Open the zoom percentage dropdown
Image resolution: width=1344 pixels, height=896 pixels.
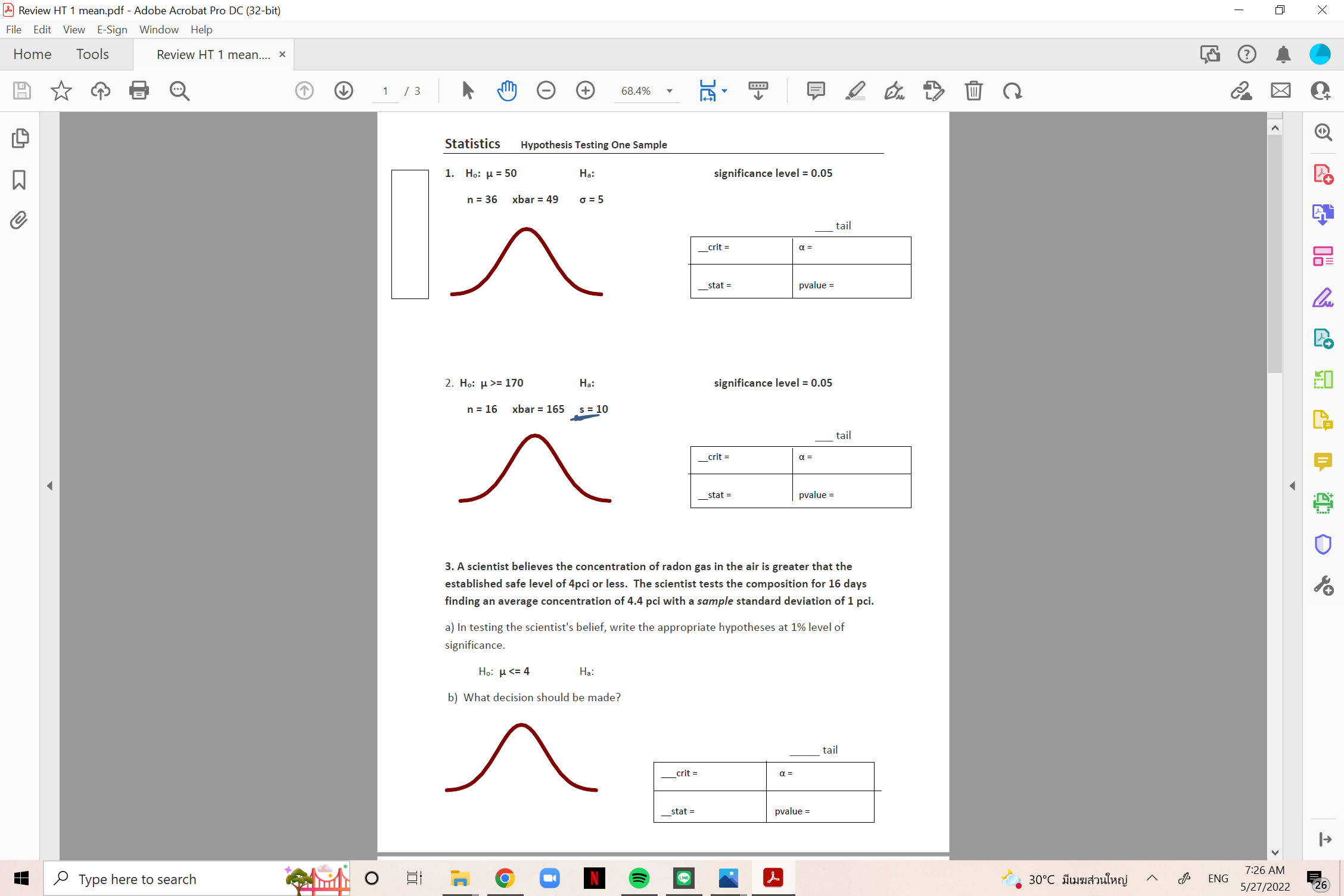pyautogui.click(x=670, y=91)
